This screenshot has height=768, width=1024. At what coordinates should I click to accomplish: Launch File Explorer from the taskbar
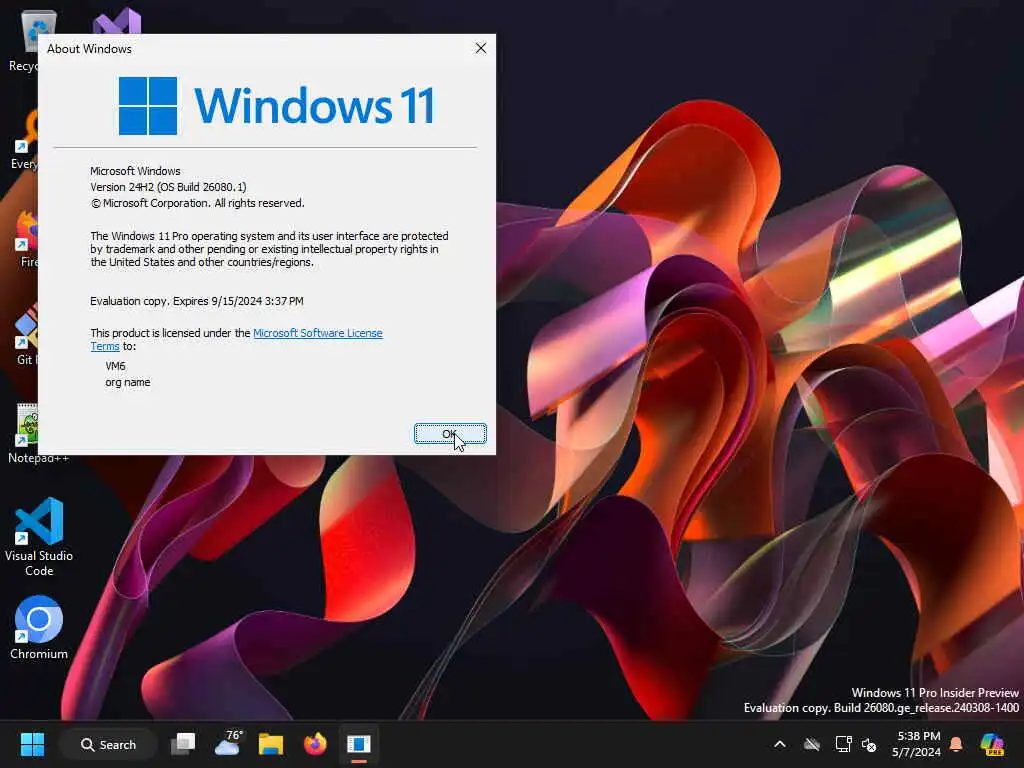[x=271, y=744]
